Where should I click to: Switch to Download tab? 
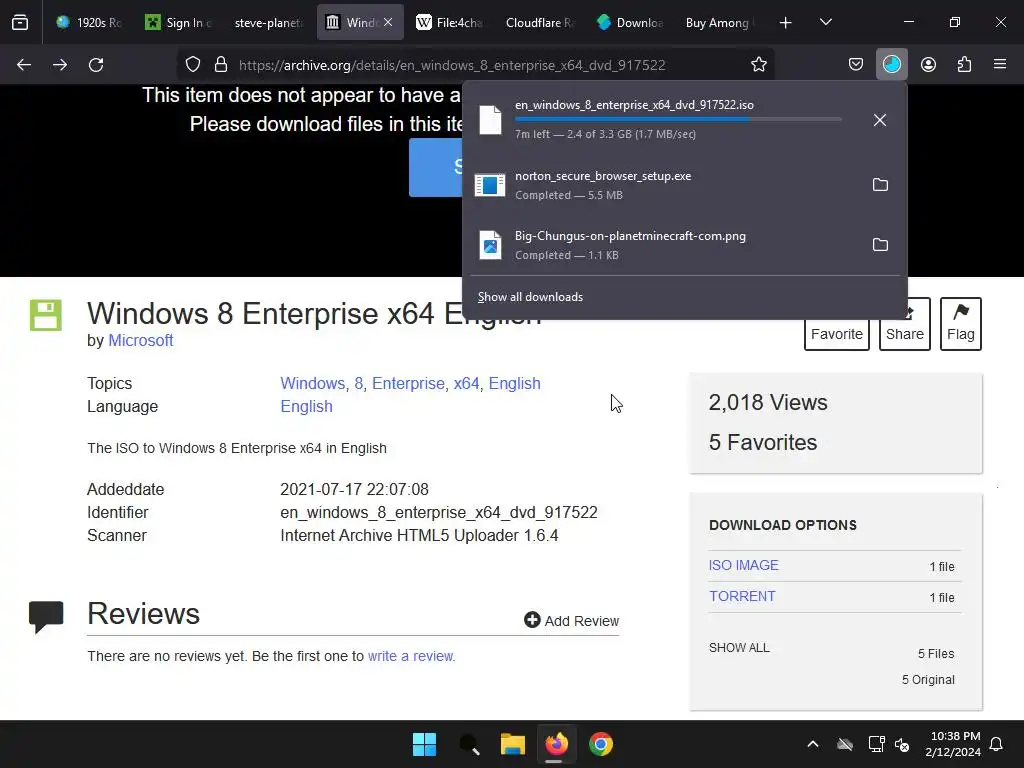tap(630, 23)
